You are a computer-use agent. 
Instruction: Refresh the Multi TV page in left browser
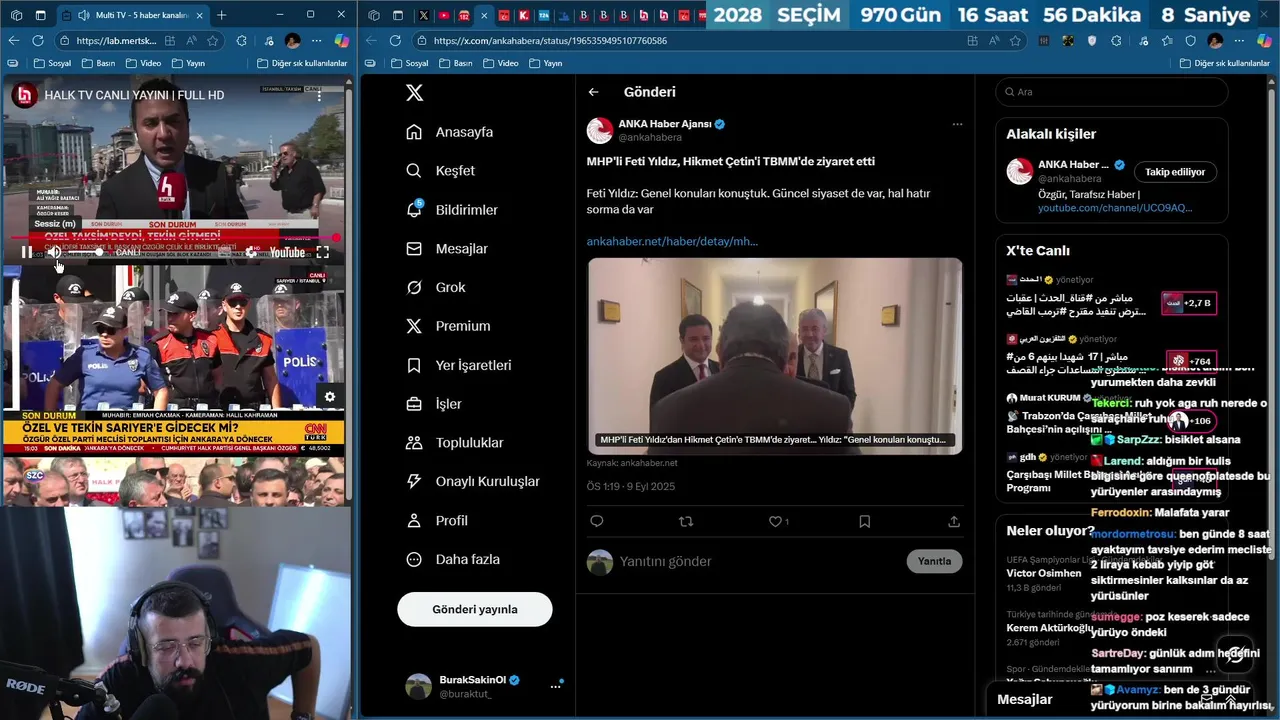pyautogui.click(x=37, y=41)
